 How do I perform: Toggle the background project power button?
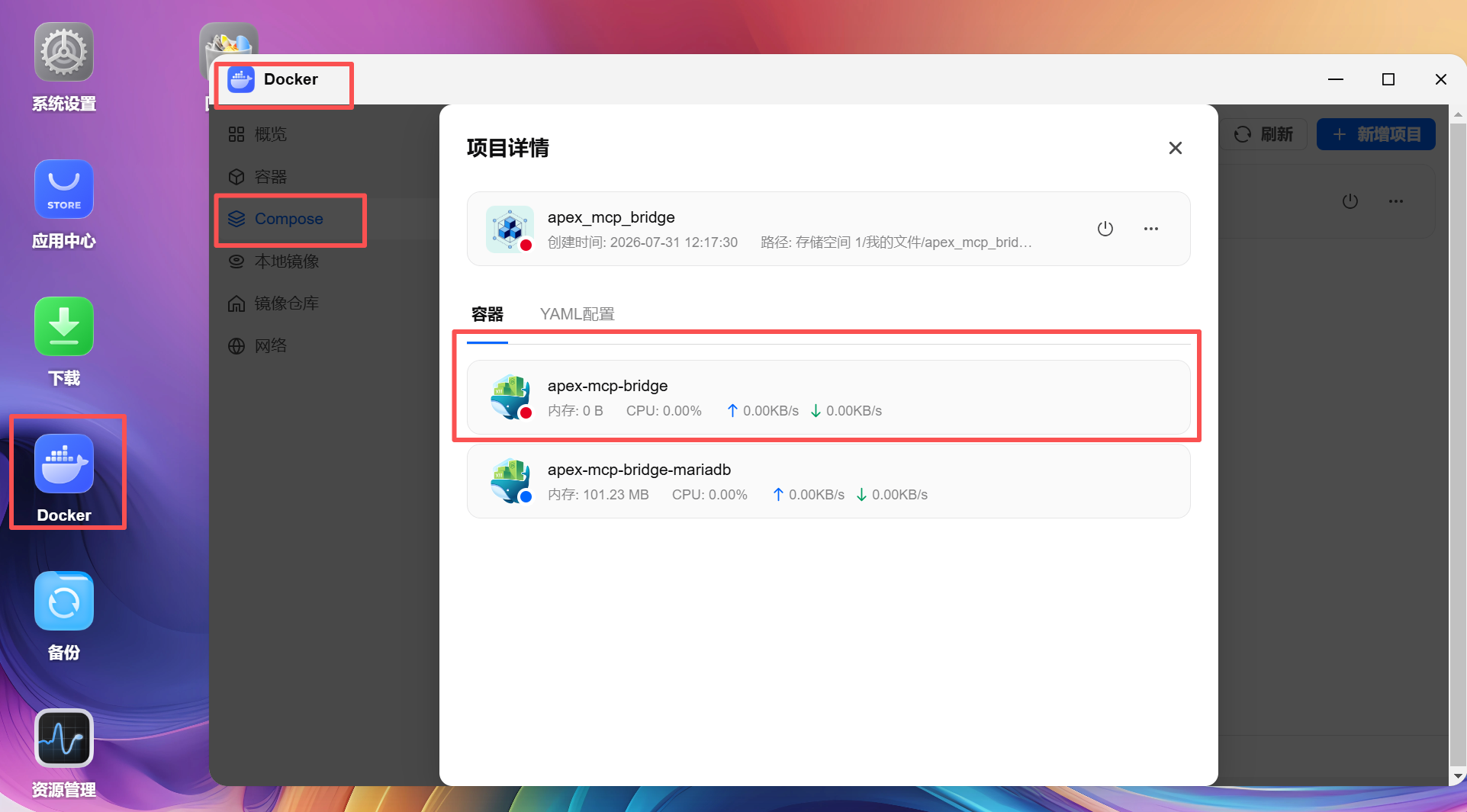1350,201
